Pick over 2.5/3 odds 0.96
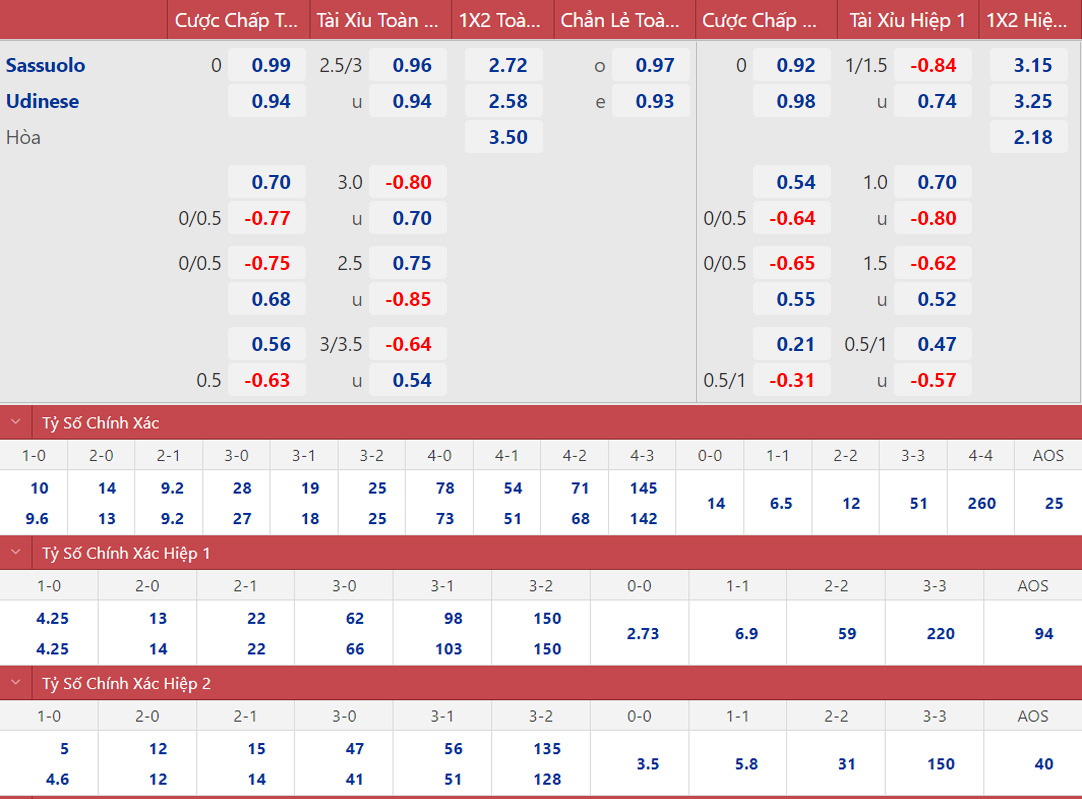 (412, 65)
